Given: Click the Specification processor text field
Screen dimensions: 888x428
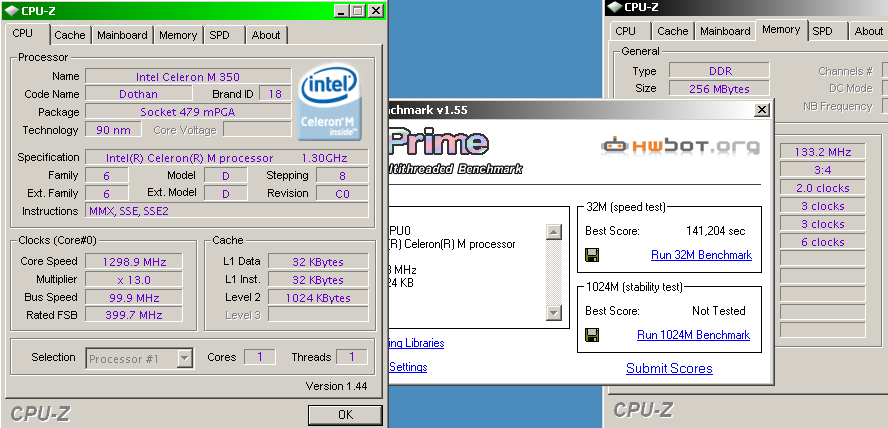Looking at the screenshot, I should [x=227, y=158].
